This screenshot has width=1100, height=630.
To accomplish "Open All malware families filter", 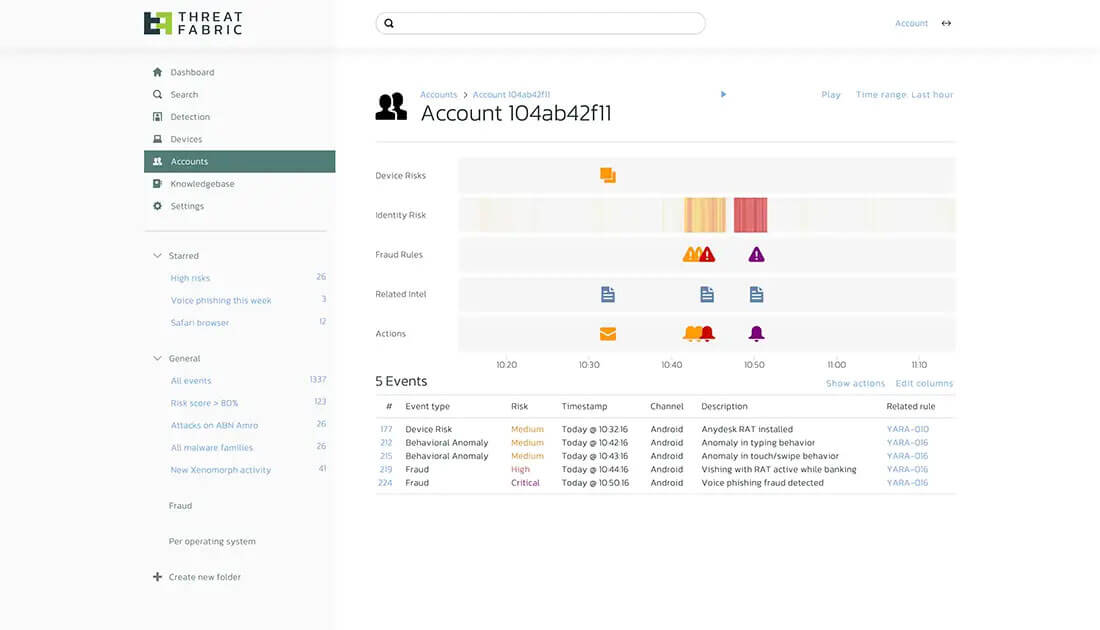I will click(211, 448).
